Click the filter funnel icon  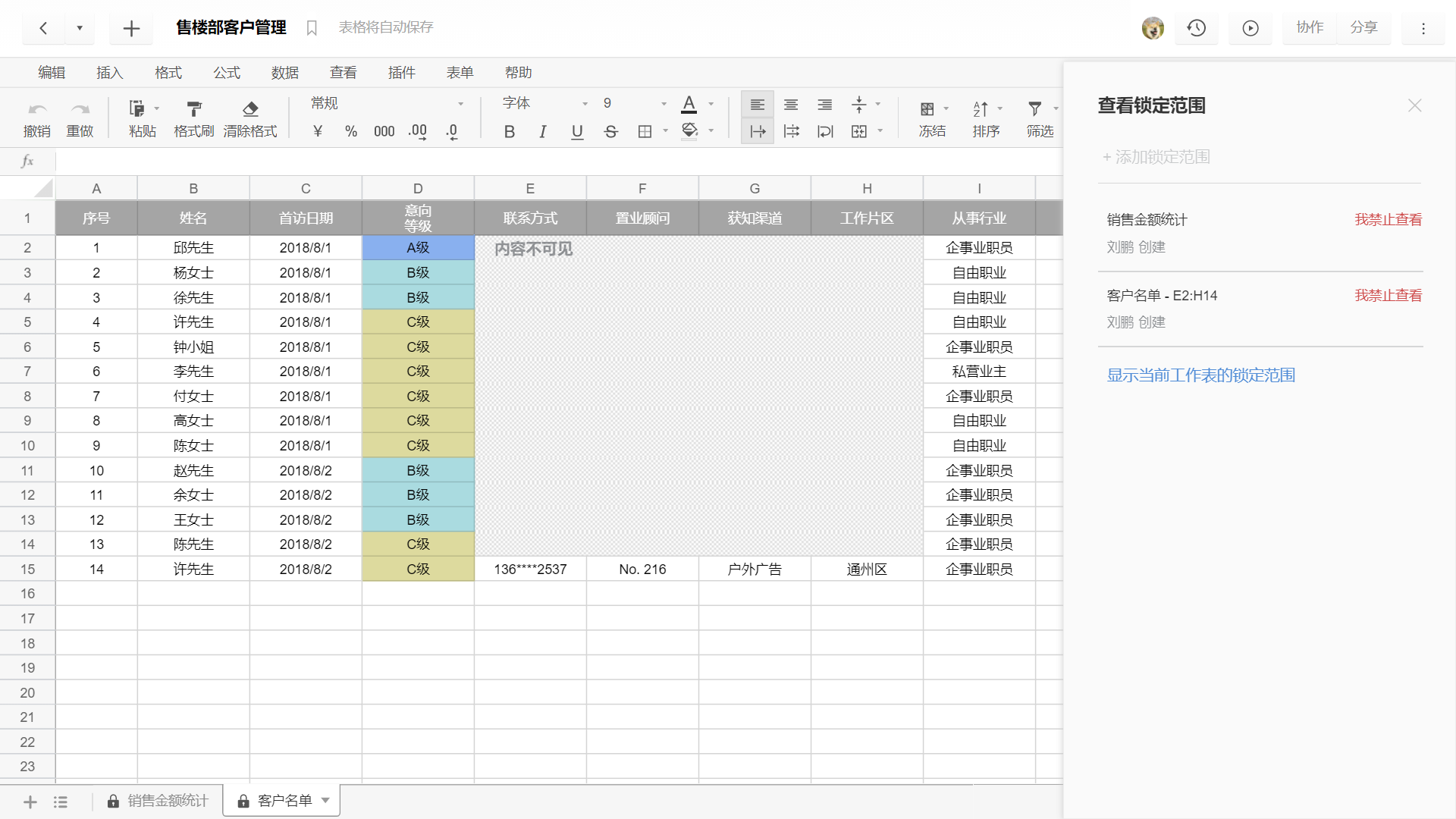pos(1034,109)
